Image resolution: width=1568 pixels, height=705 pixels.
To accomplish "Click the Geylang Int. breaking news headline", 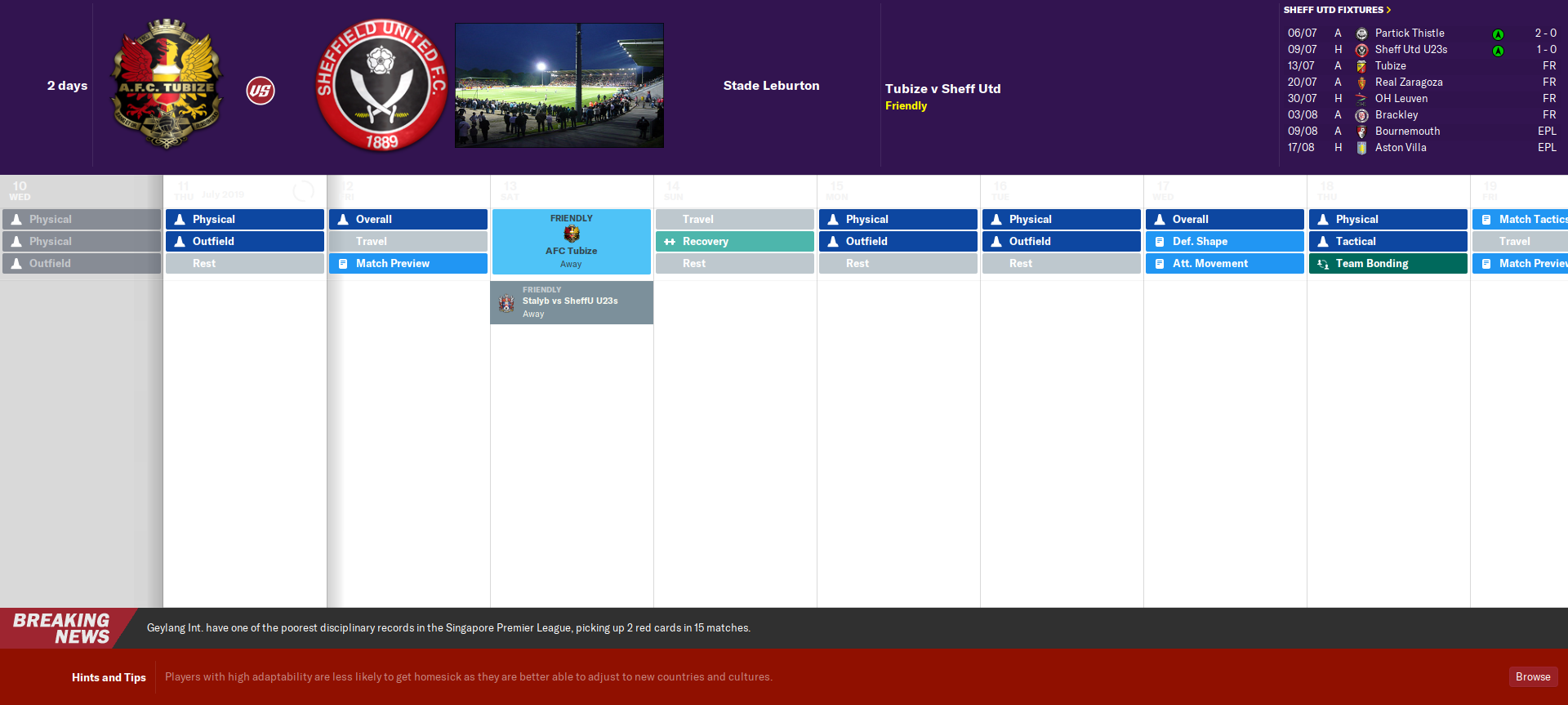I will coord(448,628).
